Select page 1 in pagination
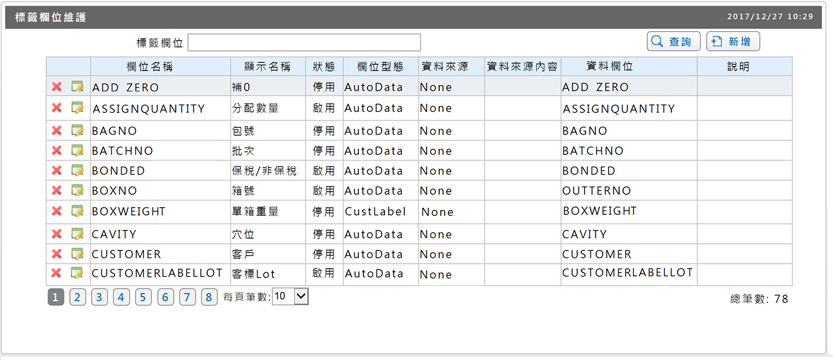Image resolution: width=834 pixels, height=360 pixels. pyautogui.click(x=56, y=297)
